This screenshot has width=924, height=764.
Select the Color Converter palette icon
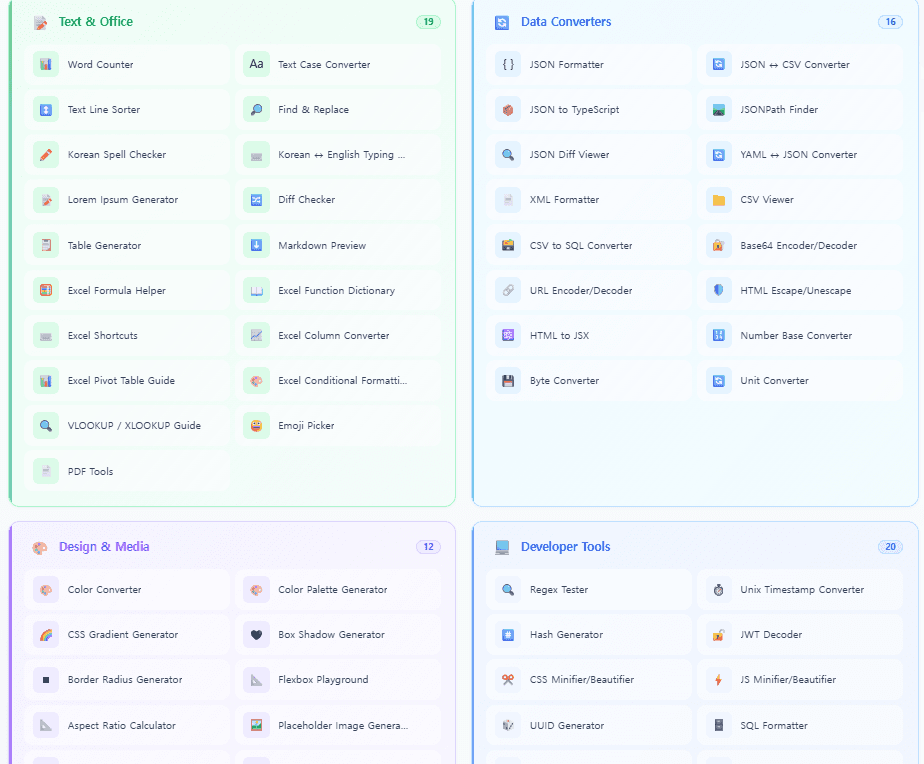click(46, 590)
